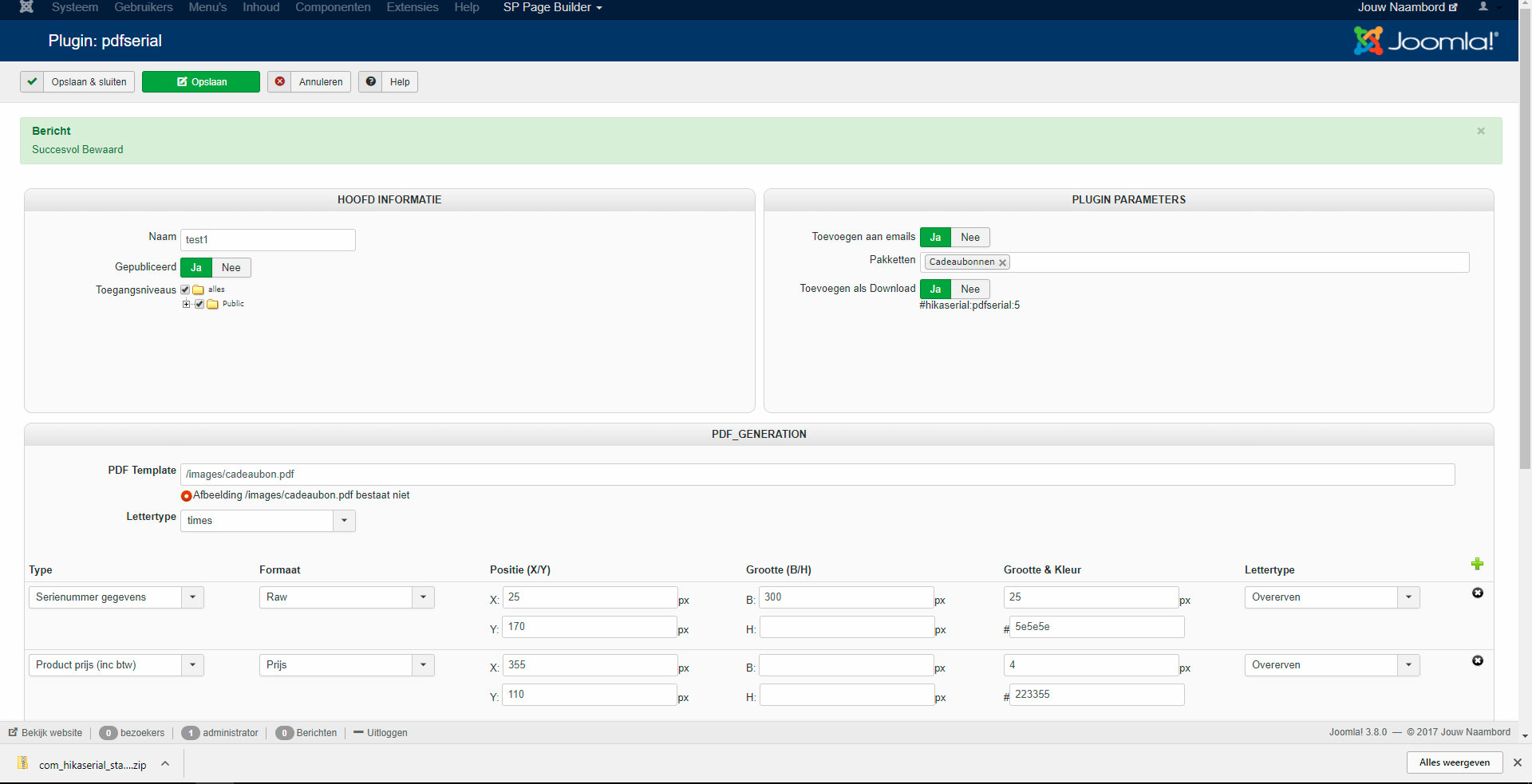Viewport: 1532px width, 784px height.
Task: Open the Help button with question icon
Action: pyautogui.click(x=388, y=81)
